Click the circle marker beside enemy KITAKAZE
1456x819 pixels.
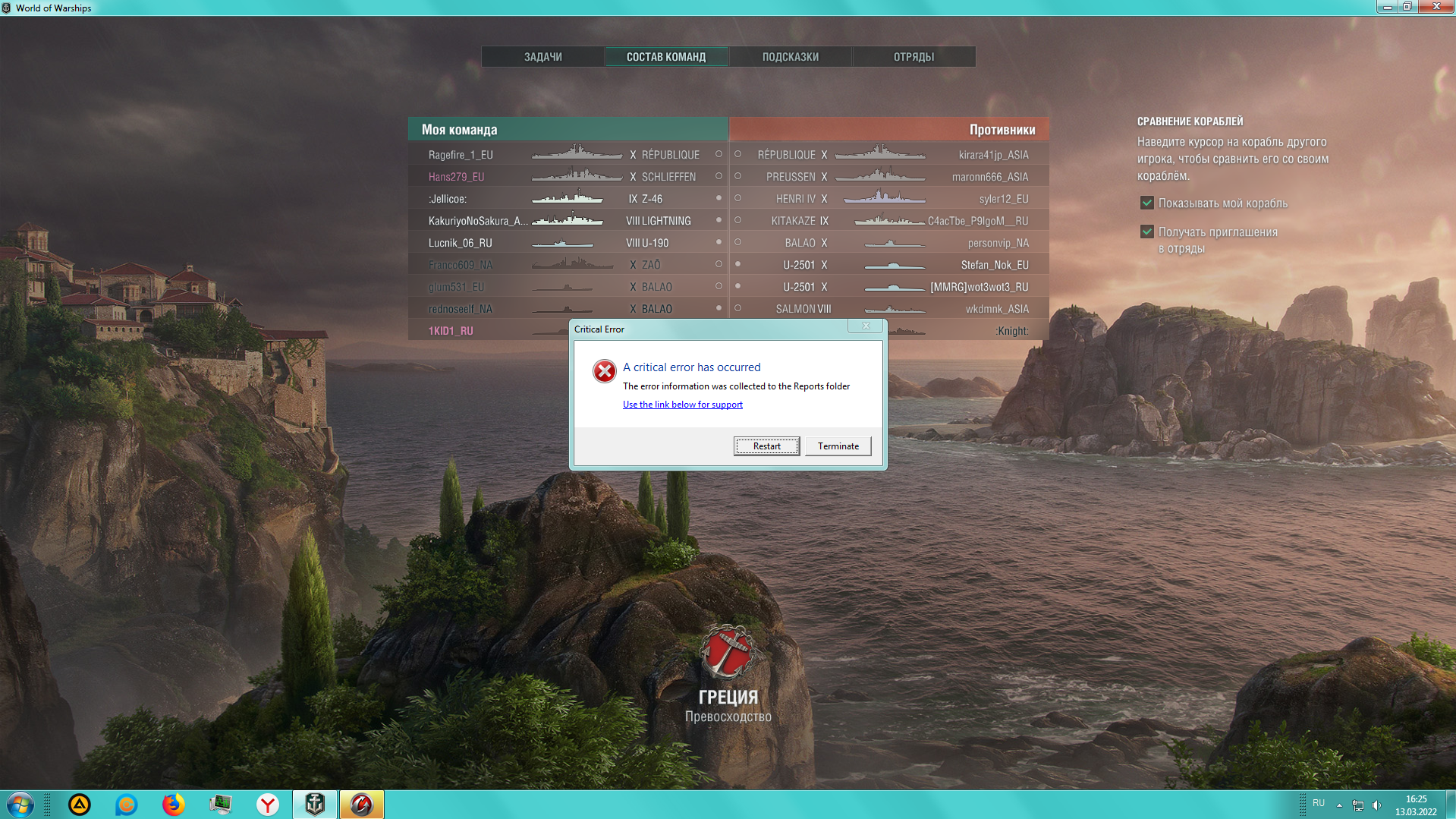point(737,220)
